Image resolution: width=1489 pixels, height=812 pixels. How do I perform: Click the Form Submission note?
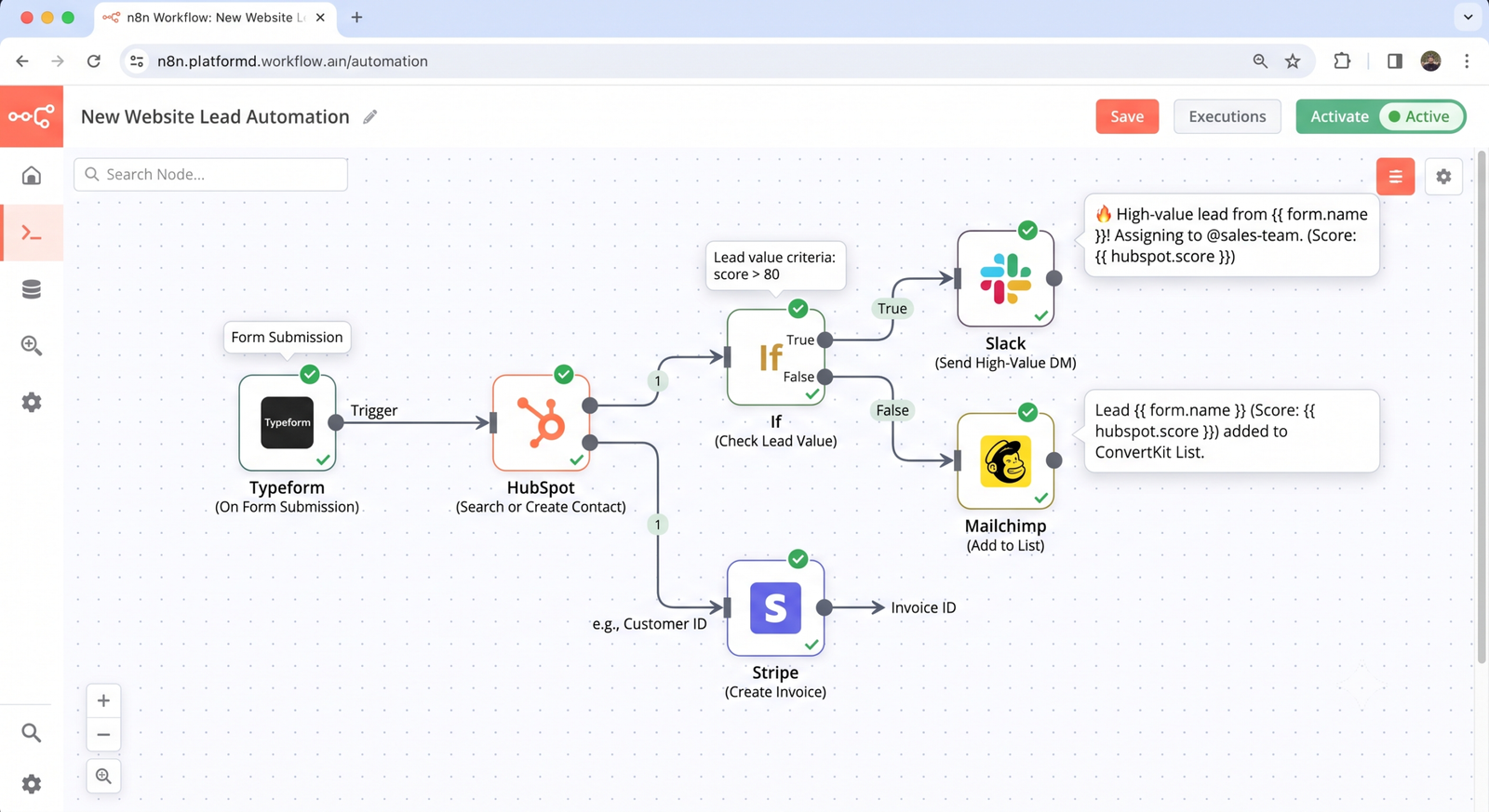coord(287,337)
